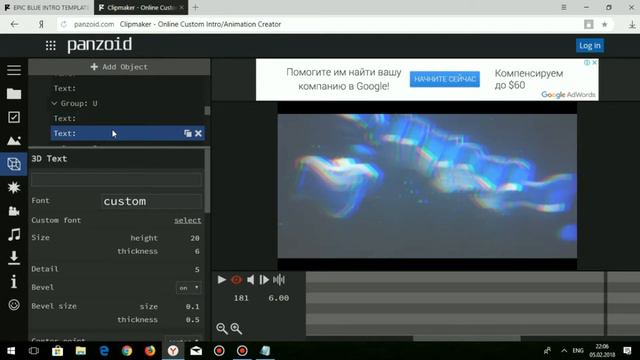The image size is (640, 360).
Task: Open Windows Start menu
Action: pos(11,351)
